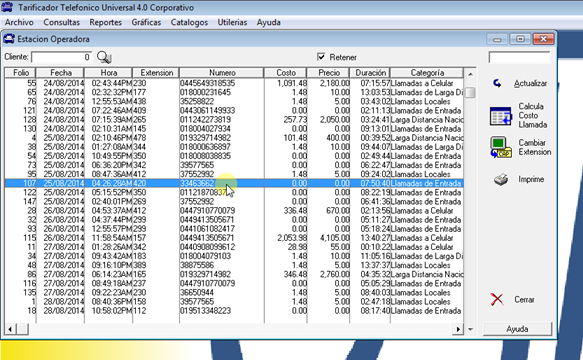Select the row with number 018004079103
Image resolution: width=583 pixels, height=360 pixels.
[234, 256]
